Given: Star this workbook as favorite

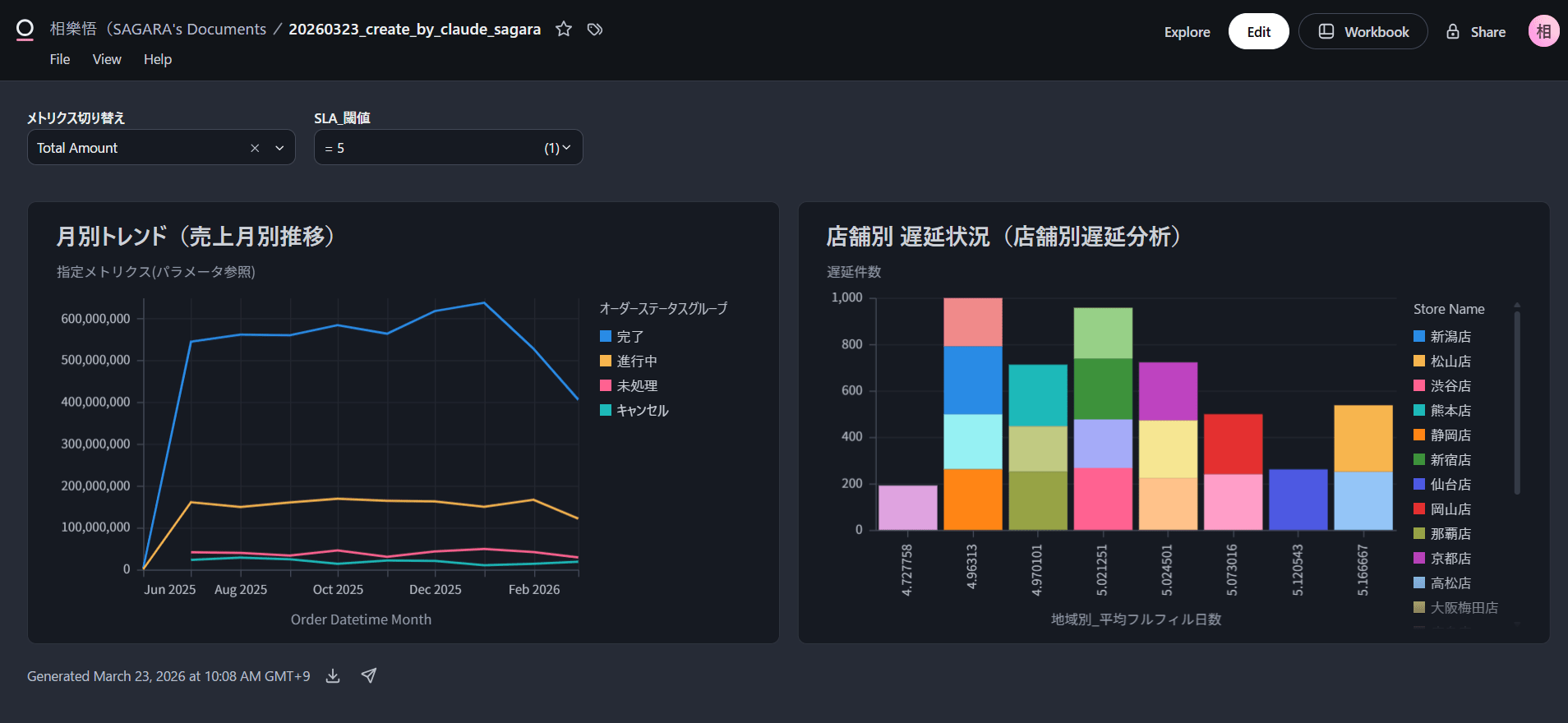Looking at the screenshot, I should (564, 30).
